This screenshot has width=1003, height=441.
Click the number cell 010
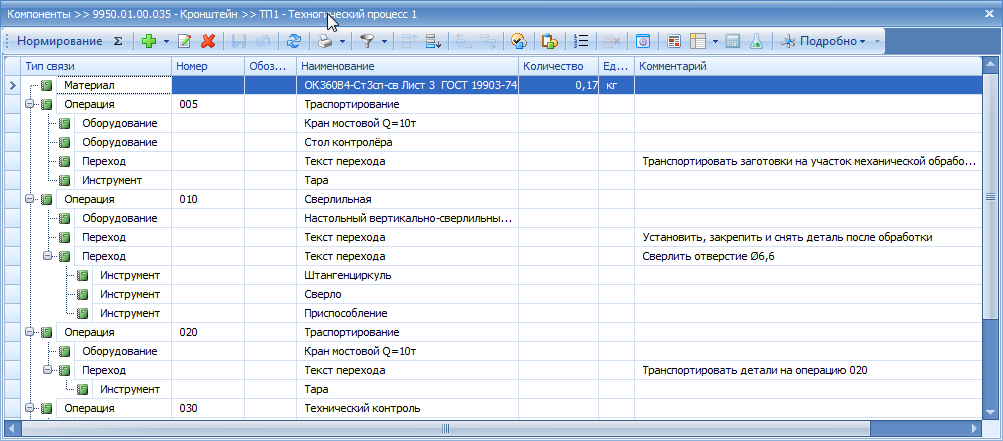click(x=208, y=199)
